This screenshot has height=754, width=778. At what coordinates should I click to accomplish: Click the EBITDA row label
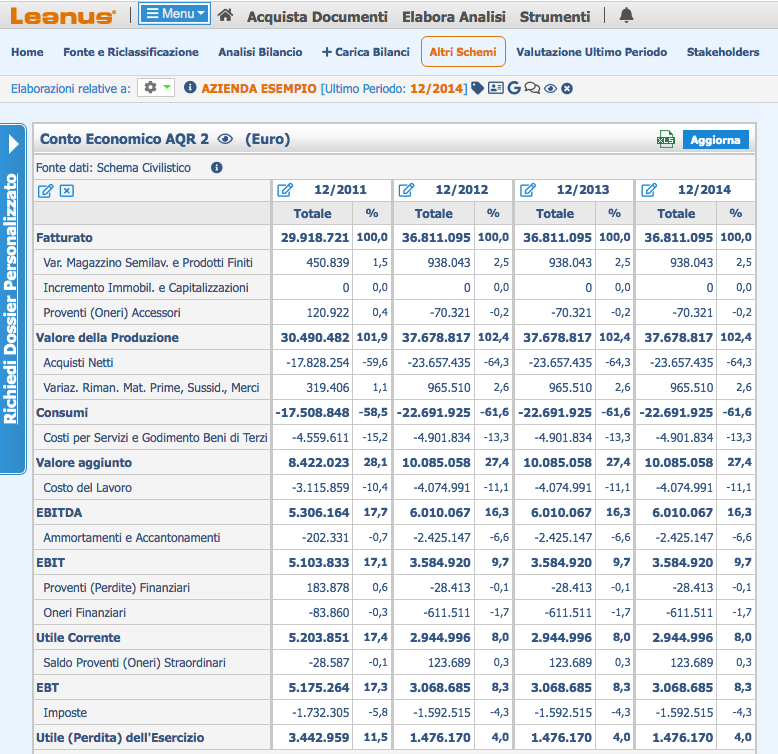point(59,512)
